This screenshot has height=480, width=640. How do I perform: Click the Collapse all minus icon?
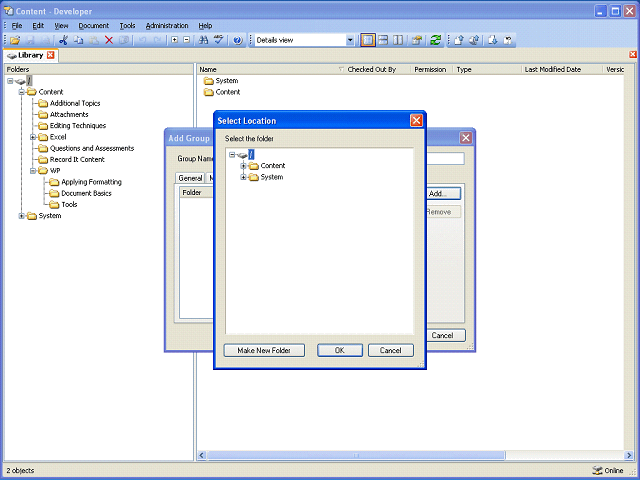coord(187,40)
